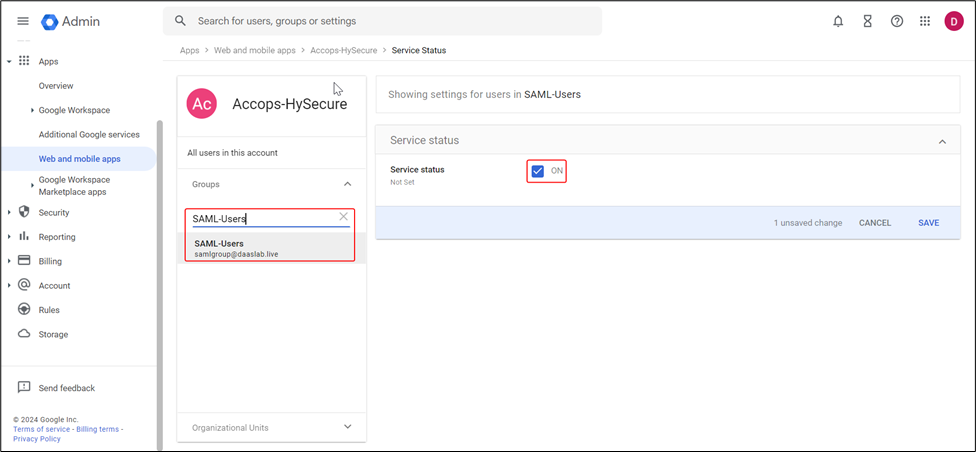Collapse the Groups section
Image resolution: width=976 pixels, height=452 pixels.
[347, 184]
